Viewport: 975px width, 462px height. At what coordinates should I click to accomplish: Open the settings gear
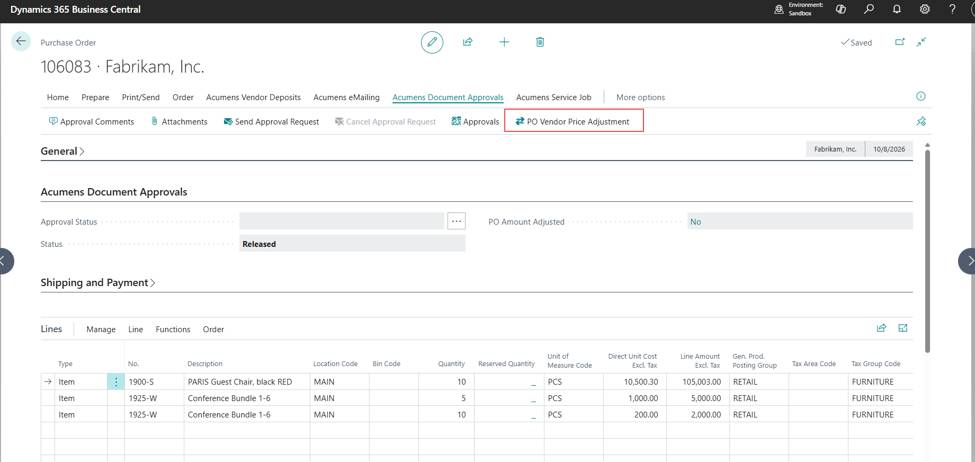[925, 9]
